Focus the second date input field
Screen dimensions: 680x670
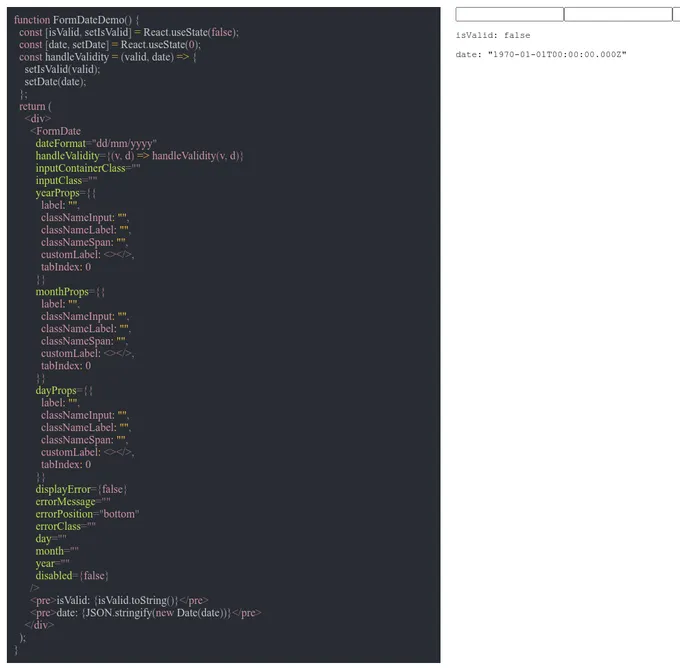(x=618, y=14)
